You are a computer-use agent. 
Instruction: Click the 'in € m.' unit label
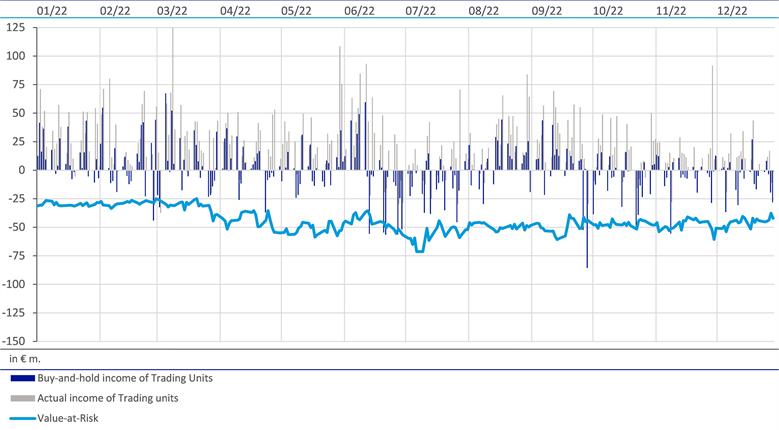coord(25,357)
